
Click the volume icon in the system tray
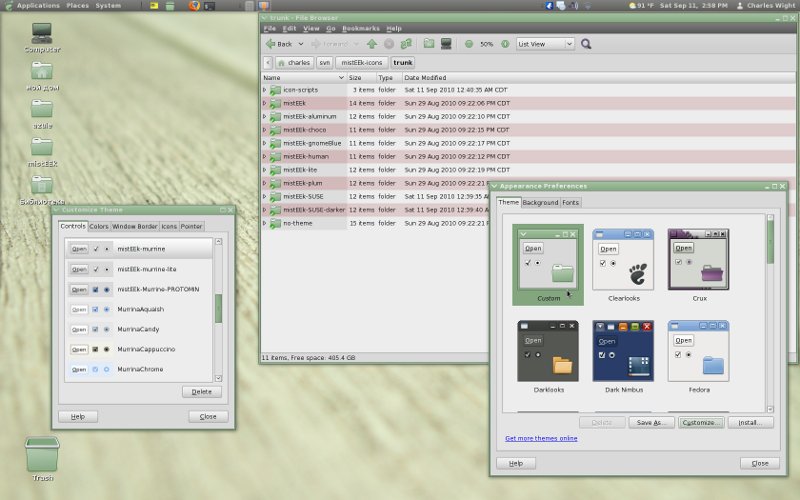[x=574, y=6]
